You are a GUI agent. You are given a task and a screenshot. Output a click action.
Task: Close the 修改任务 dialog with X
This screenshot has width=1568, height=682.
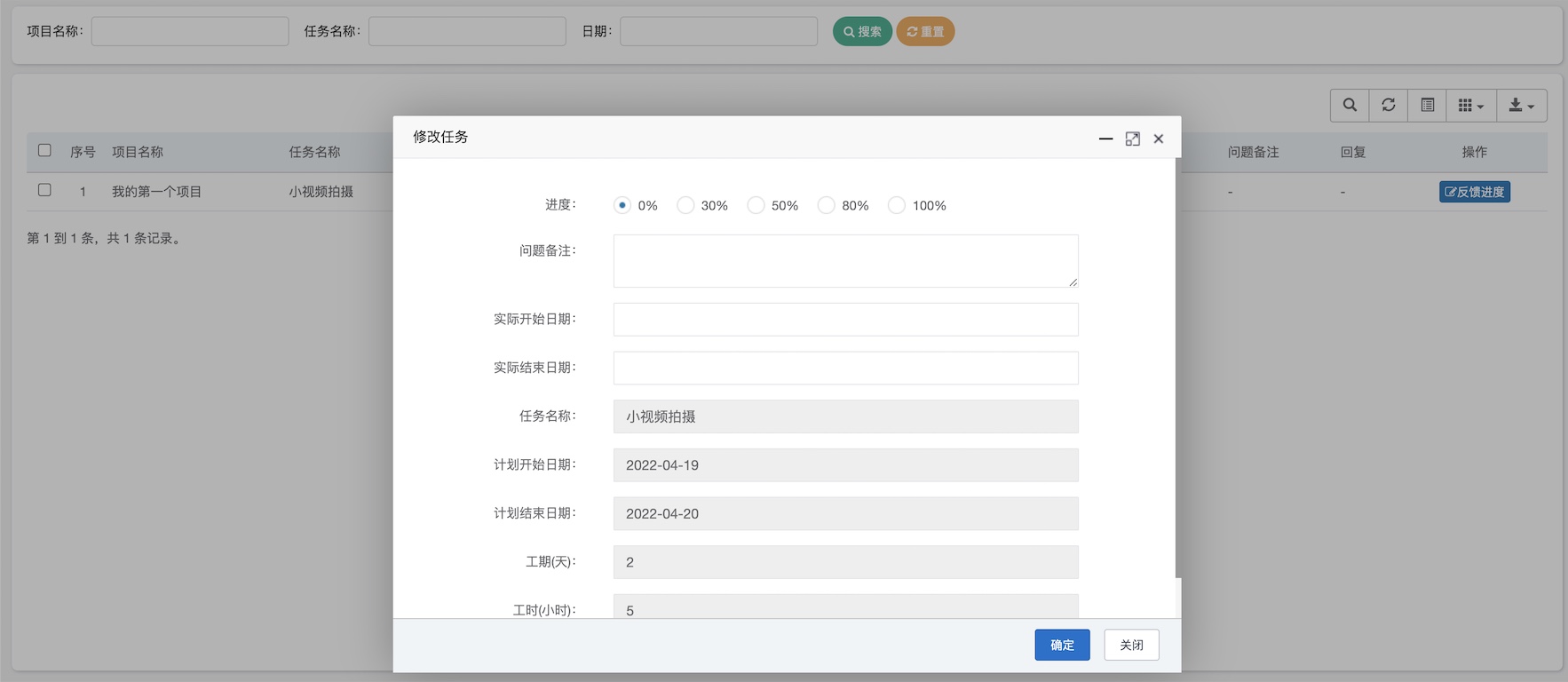tap(1159, 139)
